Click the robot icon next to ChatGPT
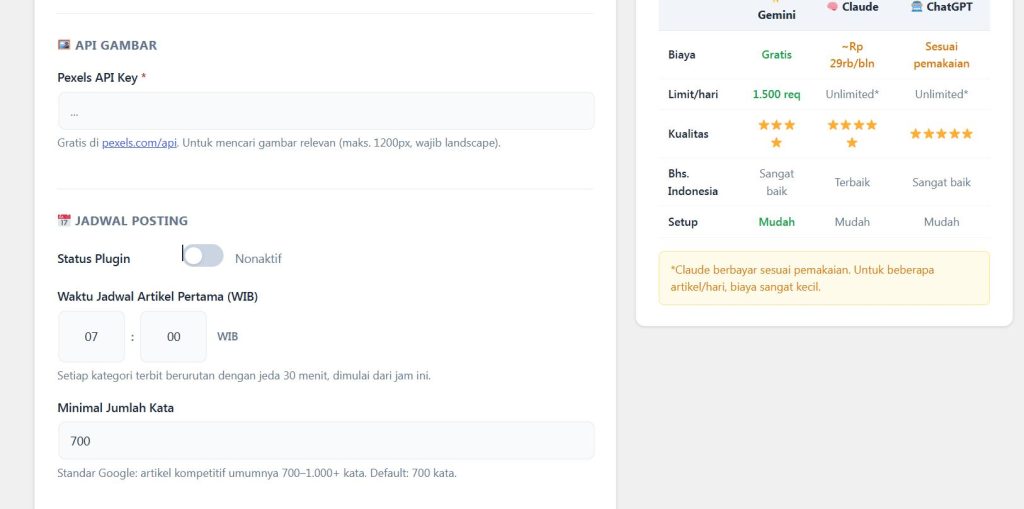The height and width of the screenshot is (509, 1024). (917, 7)
